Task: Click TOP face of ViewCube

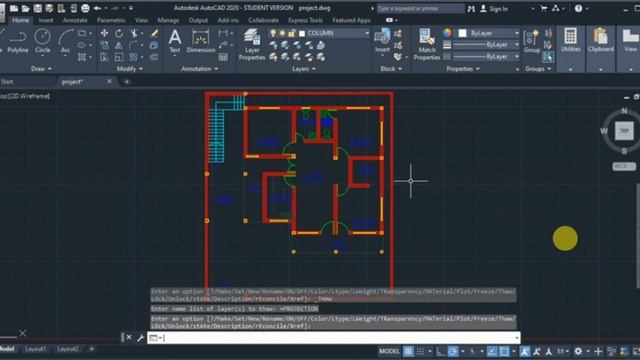Action: tap(624, 131)
